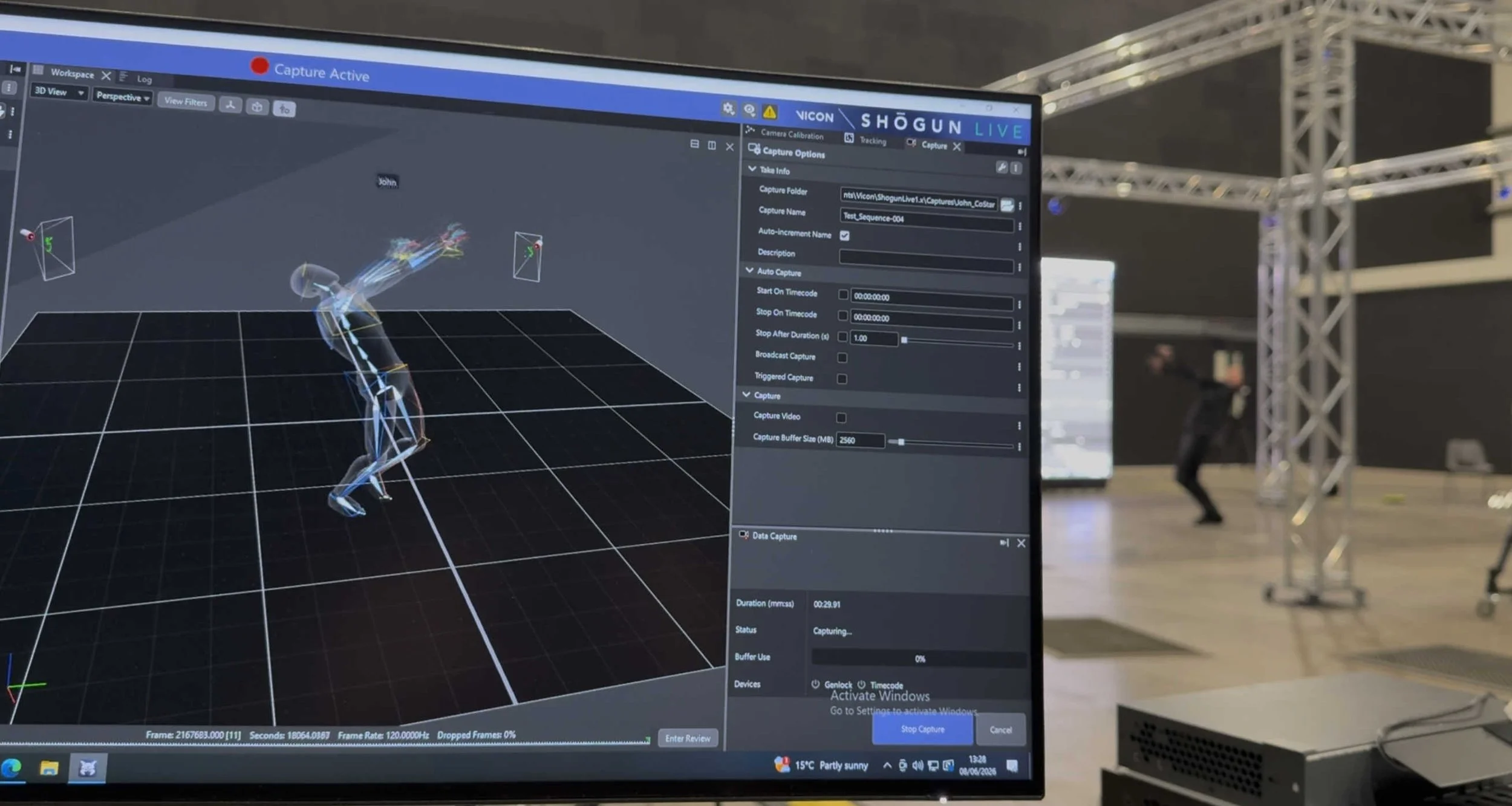Screen dimensions: 1512x806
Task: Collapse the Take Info section
Action: 752,169
